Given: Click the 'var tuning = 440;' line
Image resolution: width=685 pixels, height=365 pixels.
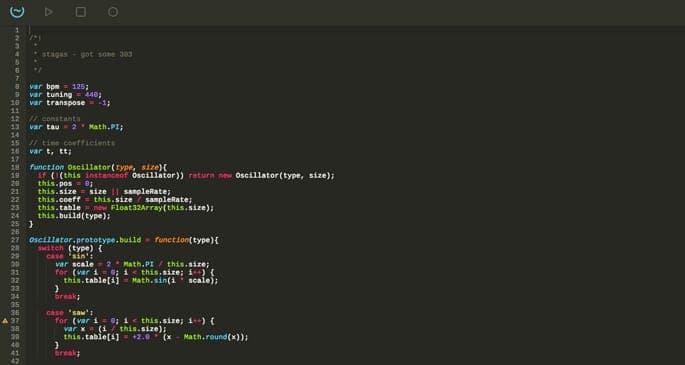Looking at the screenshot, I should (66, 95).
